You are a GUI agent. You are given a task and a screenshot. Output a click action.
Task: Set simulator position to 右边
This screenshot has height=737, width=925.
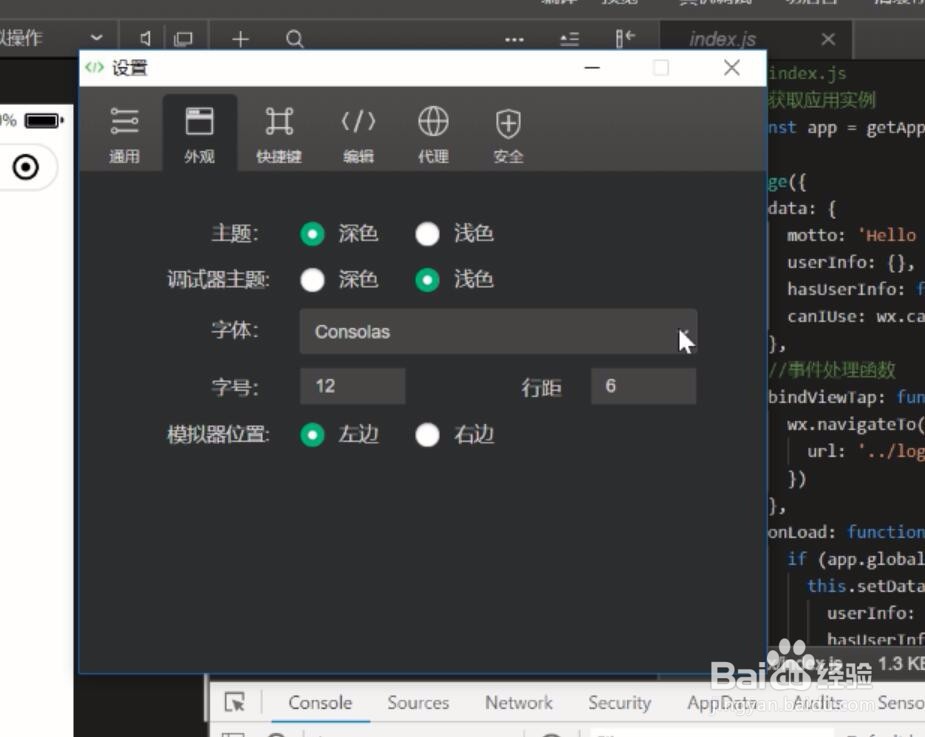click(428, 435)
